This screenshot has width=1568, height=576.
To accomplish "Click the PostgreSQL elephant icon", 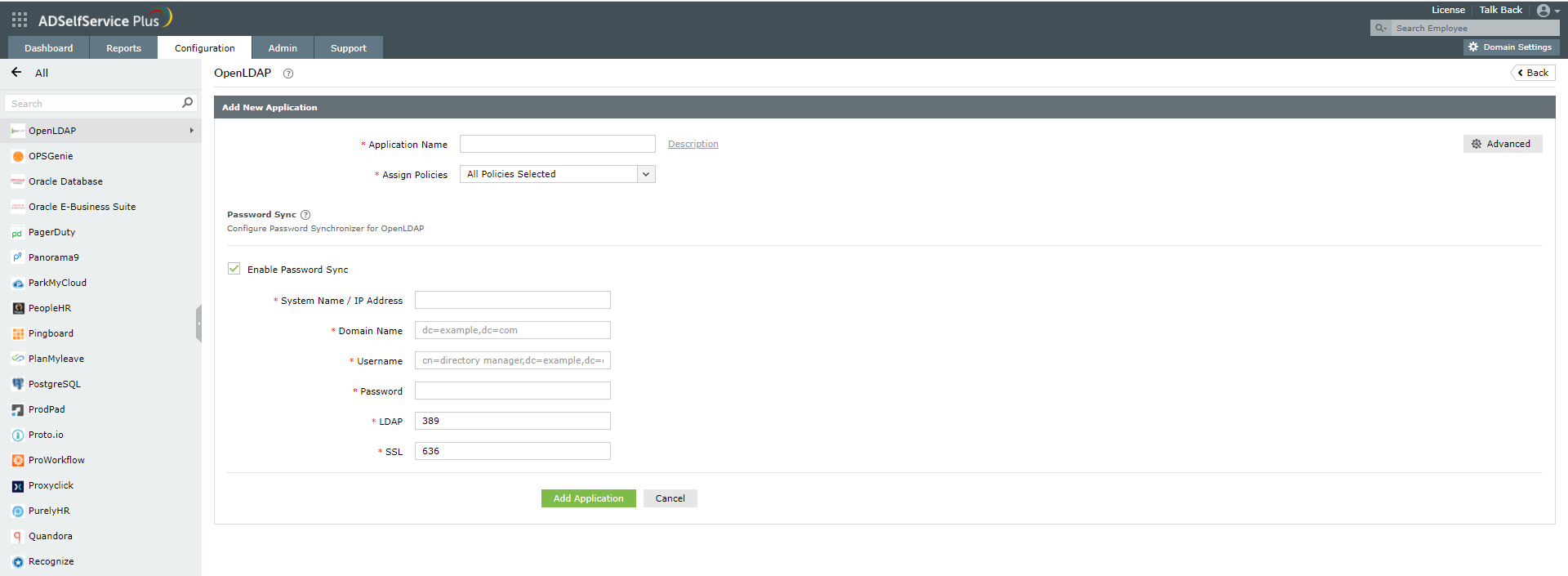I will (x=18, y=384).
